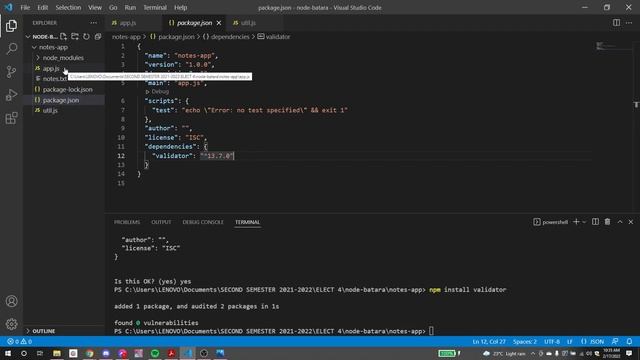Open the Terminal menu
Viewport: 640px width, 360px height.
[155, 7]
